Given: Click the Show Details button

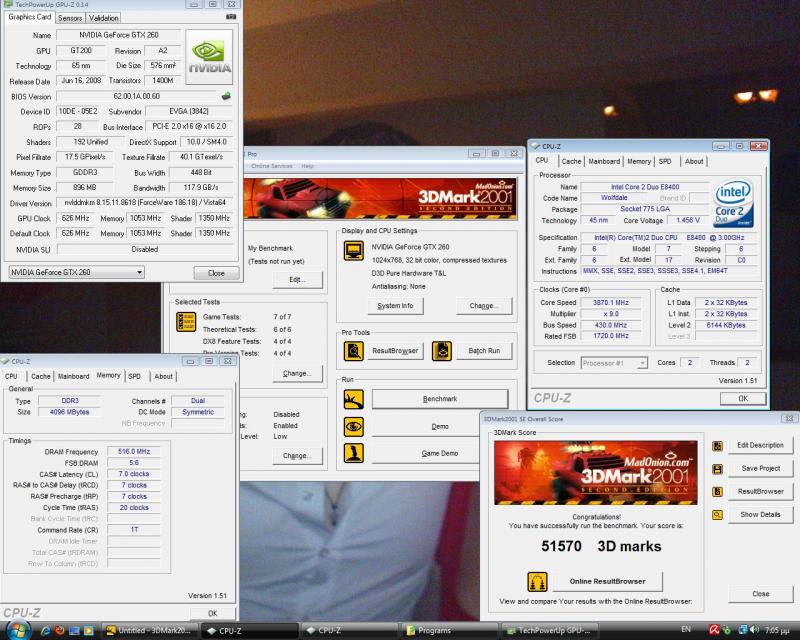Looking at the screenshot, I should point(760,515).
